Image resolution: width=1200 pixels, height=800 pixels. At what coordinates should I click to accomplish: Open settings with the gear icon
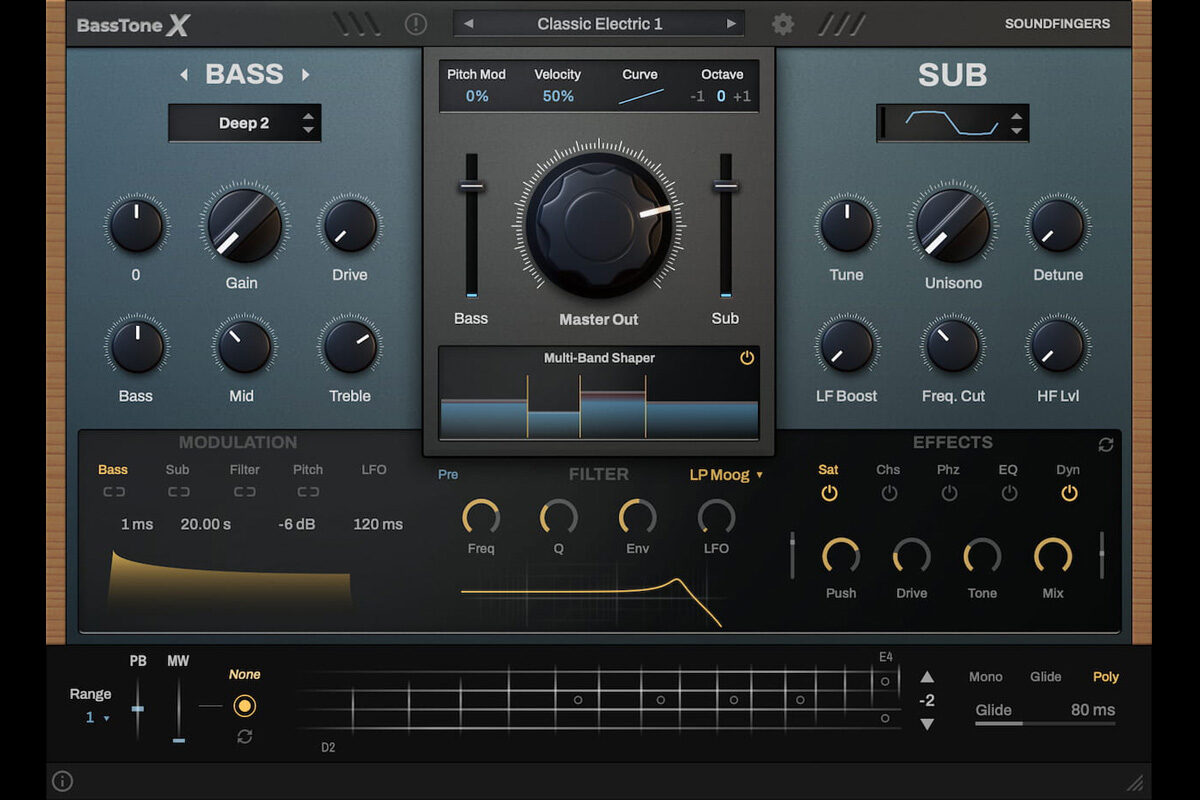coord(783,24)
